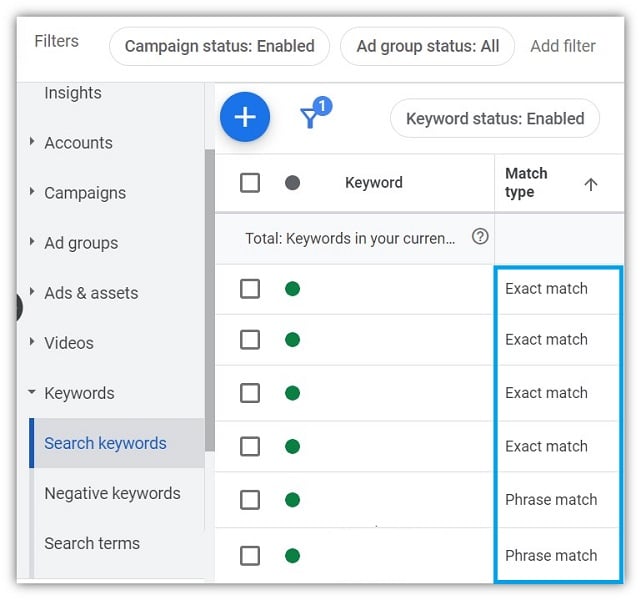This screenshot has height=600, width=641.
Task: Open Negative keywords page
Action: point(112,493)
